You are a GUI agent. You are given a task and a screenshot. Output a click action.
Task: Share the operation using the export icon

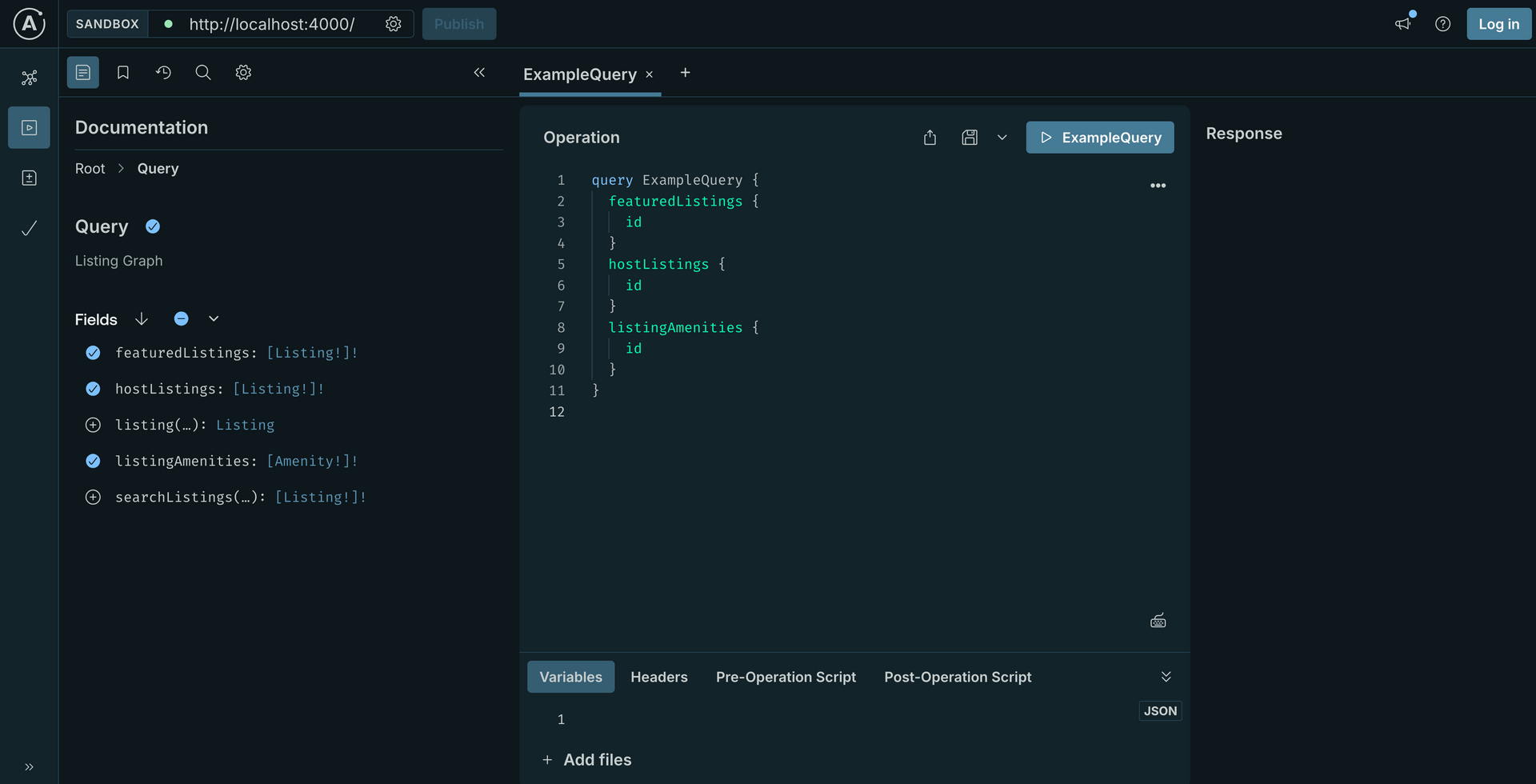pyautogui.click(x=929, y=137)
